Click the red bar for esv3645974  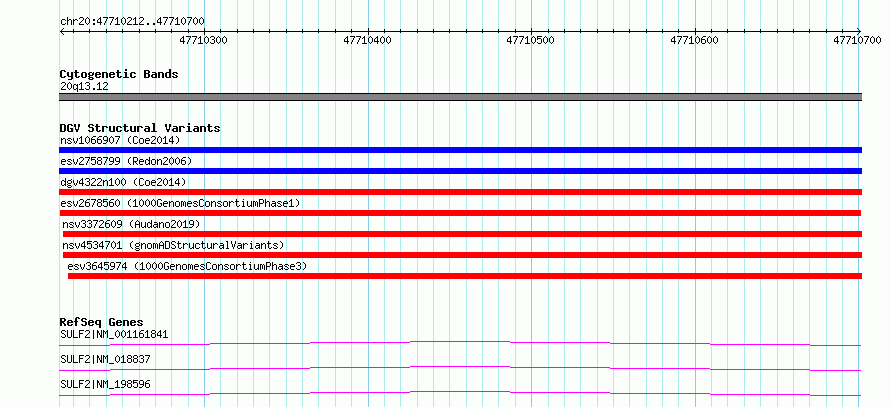465,276
